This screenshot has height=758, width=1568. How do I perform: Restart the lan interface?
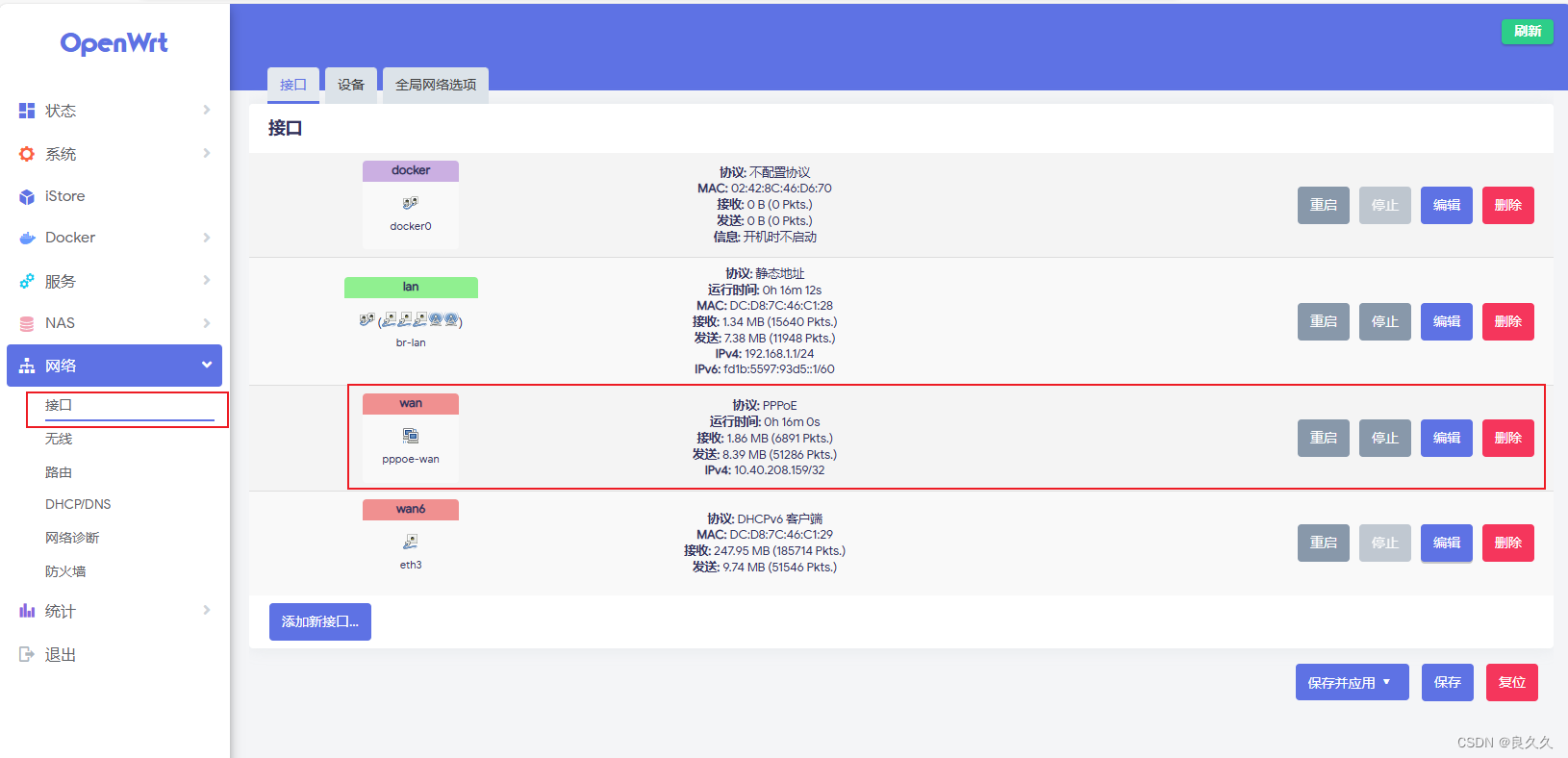1324,321
